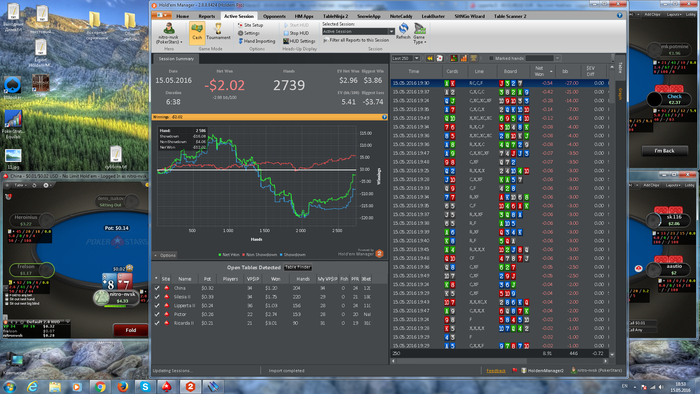Viewport: 700px width, 394px height.
Task: Open Skype from the taskbar
Action: (x=145, y=386)
